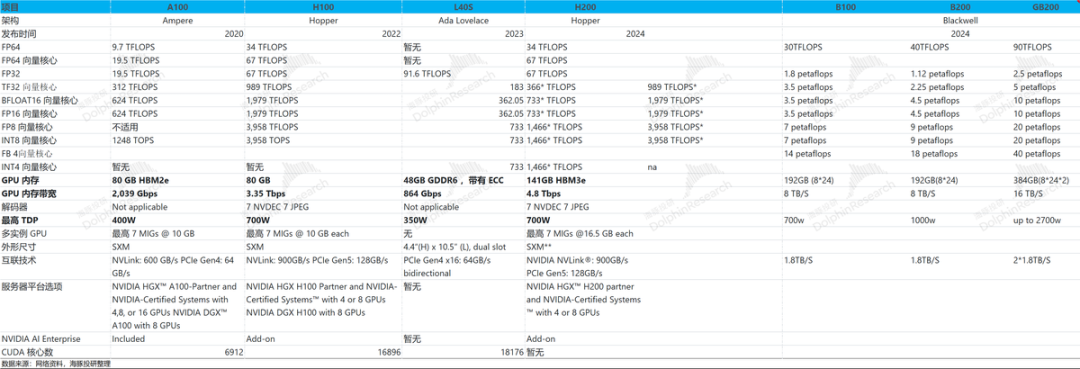Viewport: 1080px width, 369px height.
Task: Select the CUDA 核心数 row label
Action: pos(28,352)
